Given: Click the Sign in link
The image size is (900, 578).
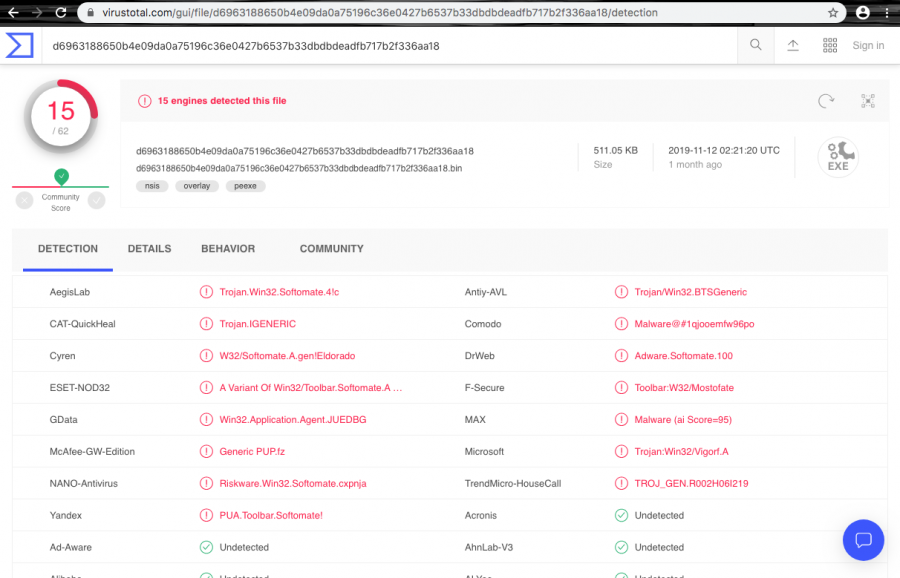Looking at the screenshot, I should [x=868, y=45].
